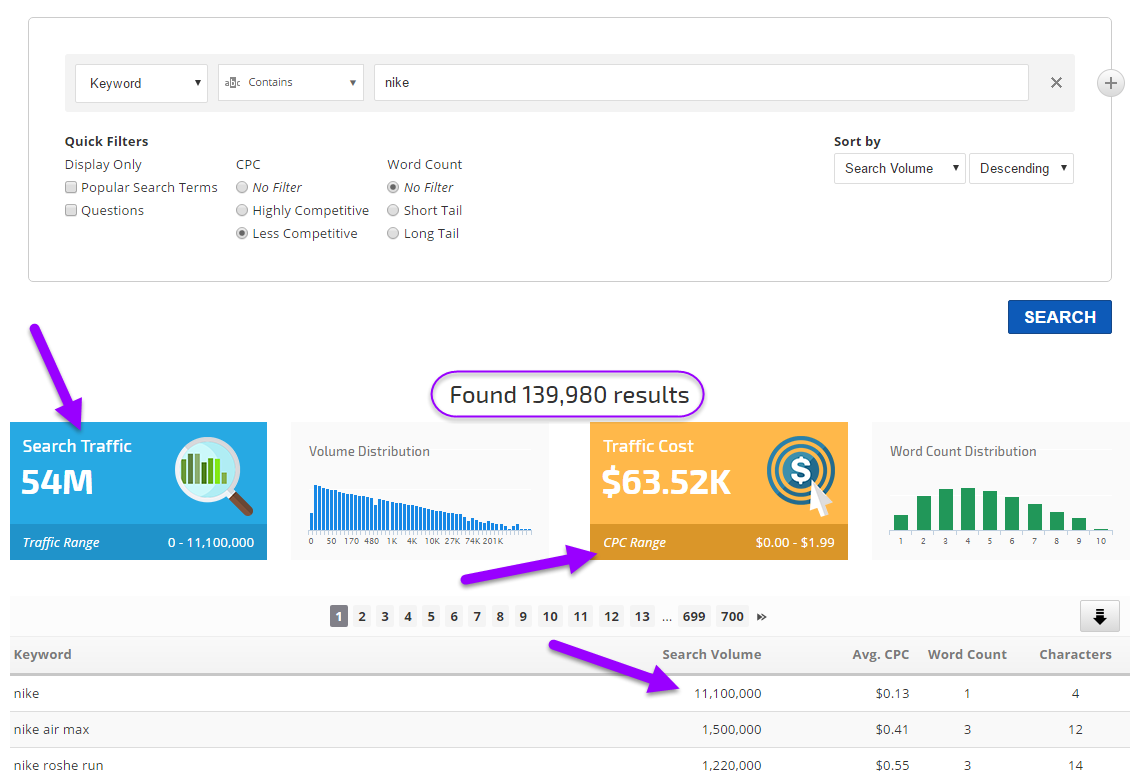
Task: Select the Highly Competitive CPC radio
Action: [242, 210]
